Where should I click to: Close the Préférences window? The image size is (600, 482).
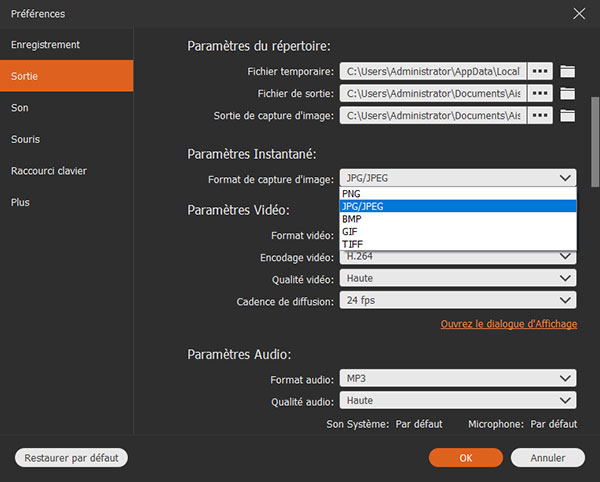tap(579, 14)
